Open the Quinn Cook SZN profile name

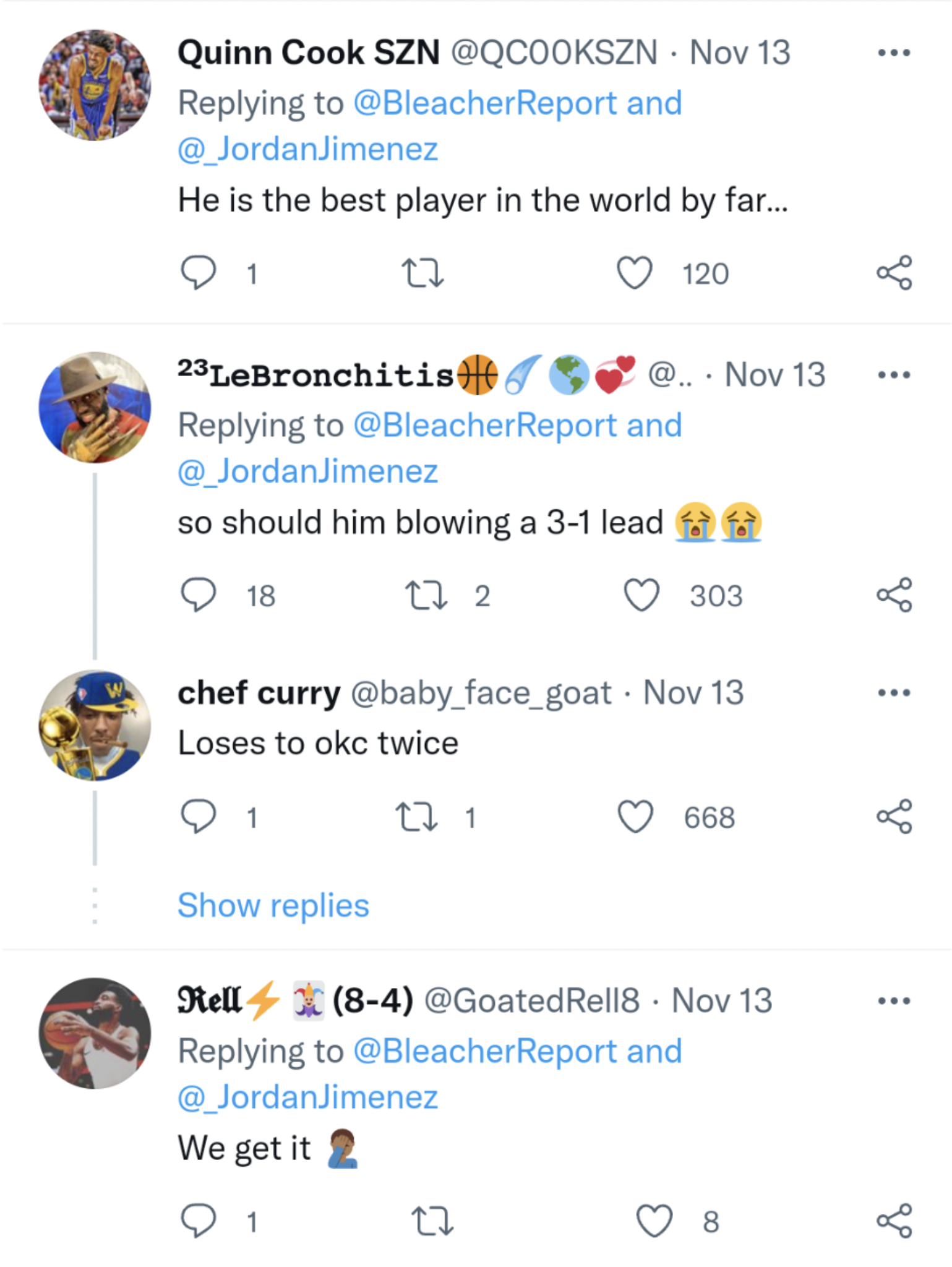click(x=308, y=53)
